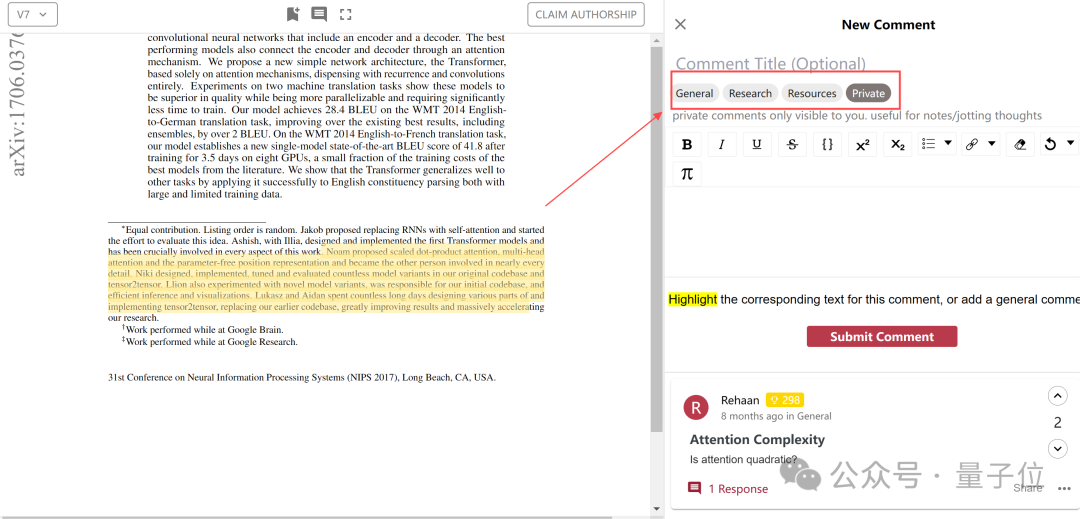This screenshot has height=519, width=1080.
Task: Underline the selected comment text
Action: tap(757, 145)
